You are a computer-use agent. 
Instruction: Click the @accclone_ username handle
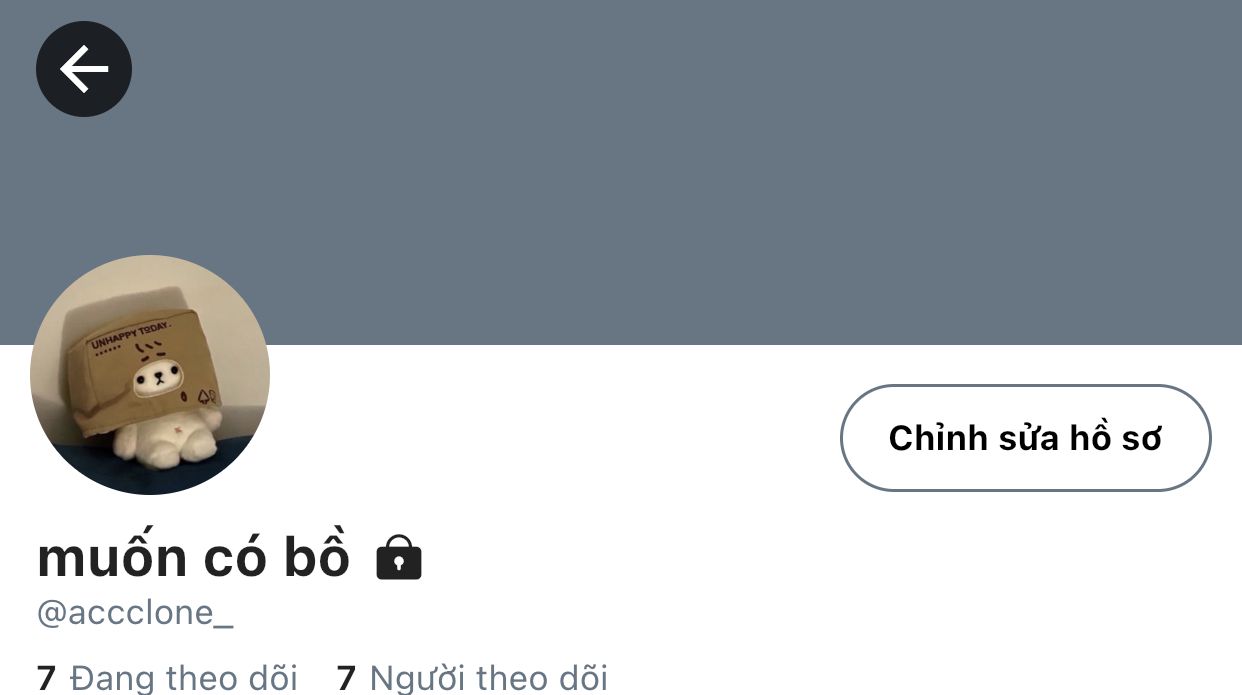[x=135, y=613]
